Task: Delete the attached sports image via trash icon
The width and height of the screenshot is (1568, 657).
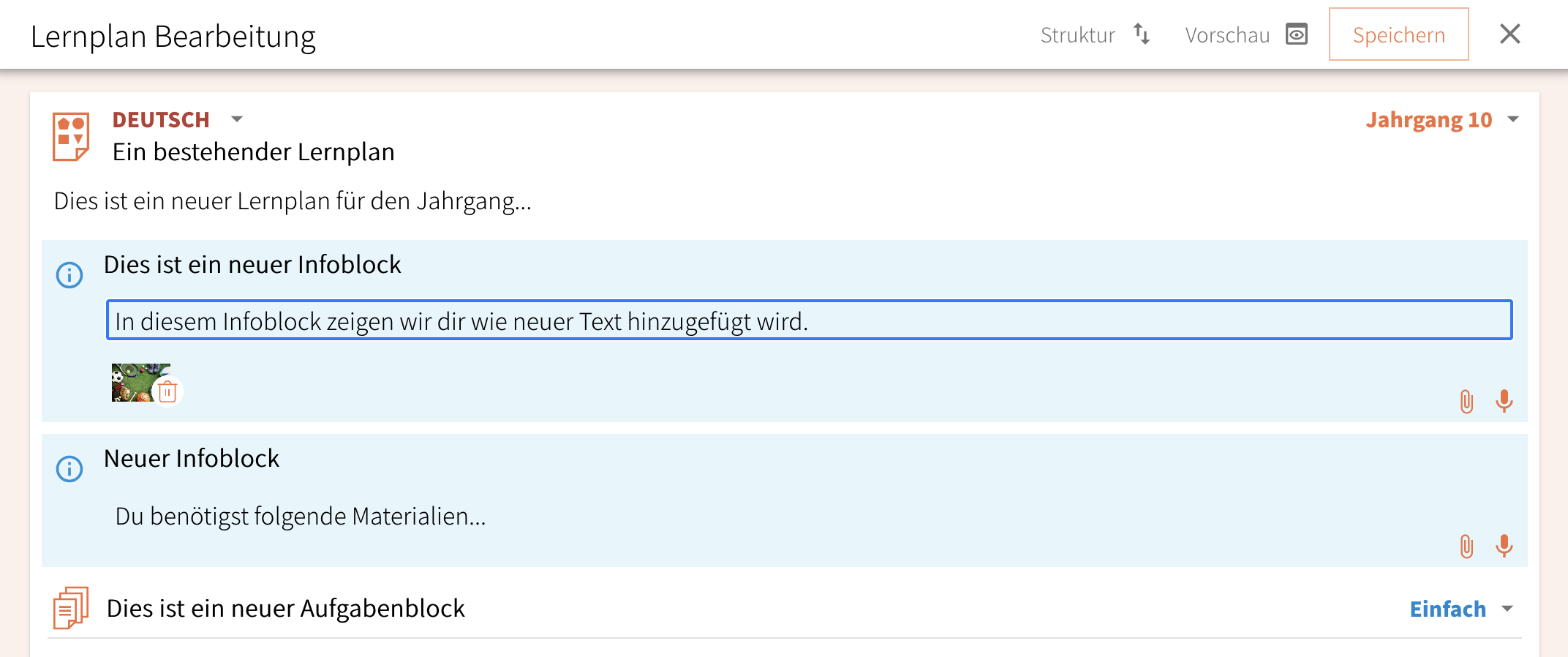Action: pyautogui.click(x=167, y=392)
